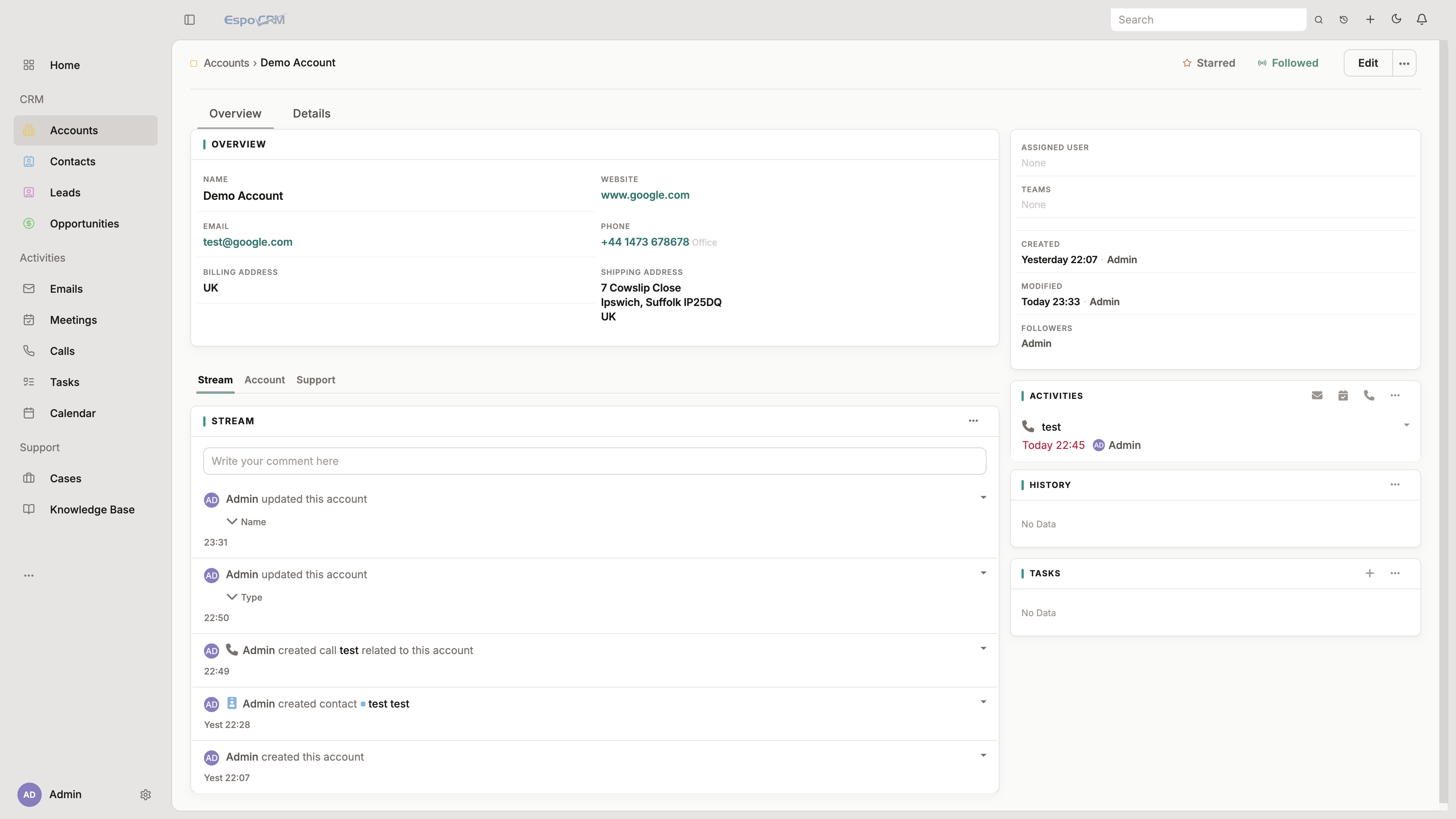Switch to the Support tab
The image size is (1456, 819).
(x=315, y=380)
